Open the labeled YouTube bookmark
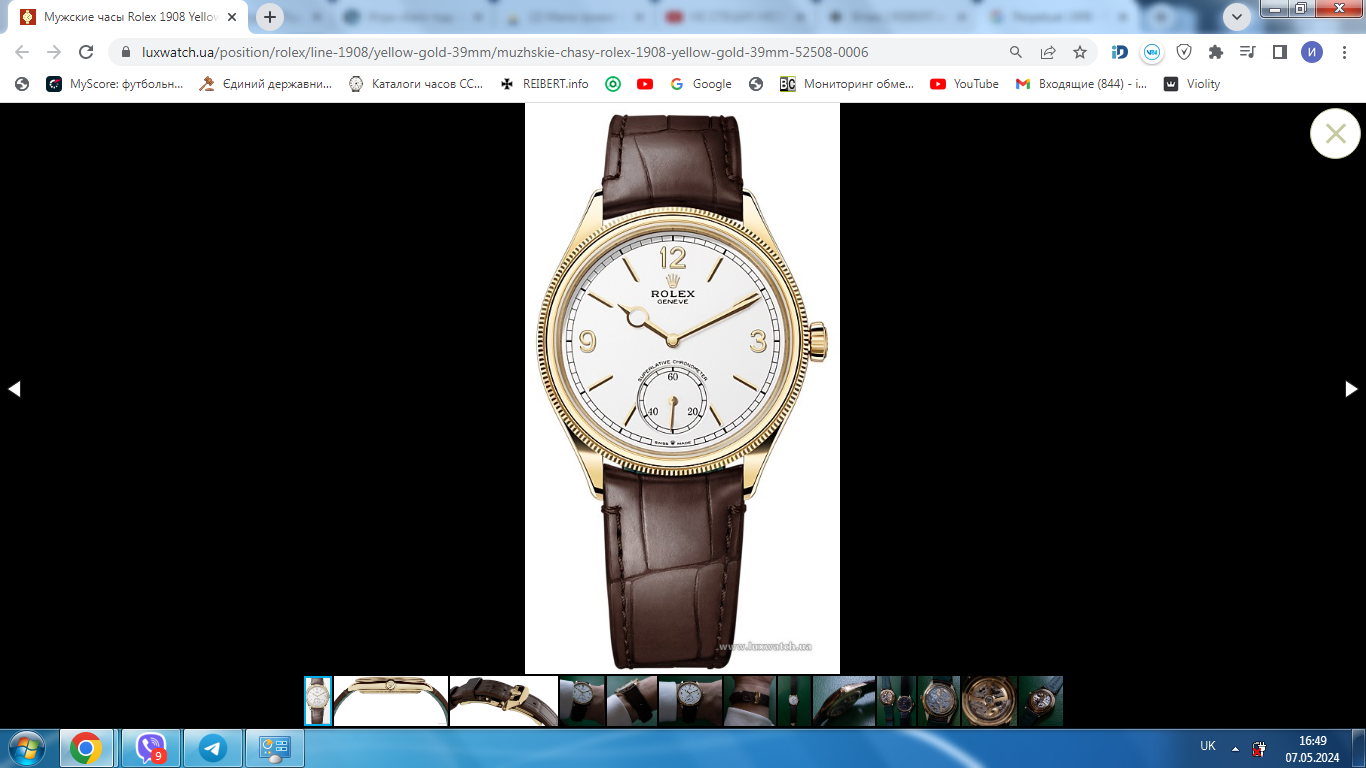1366x768 pixels. [964, 84]
